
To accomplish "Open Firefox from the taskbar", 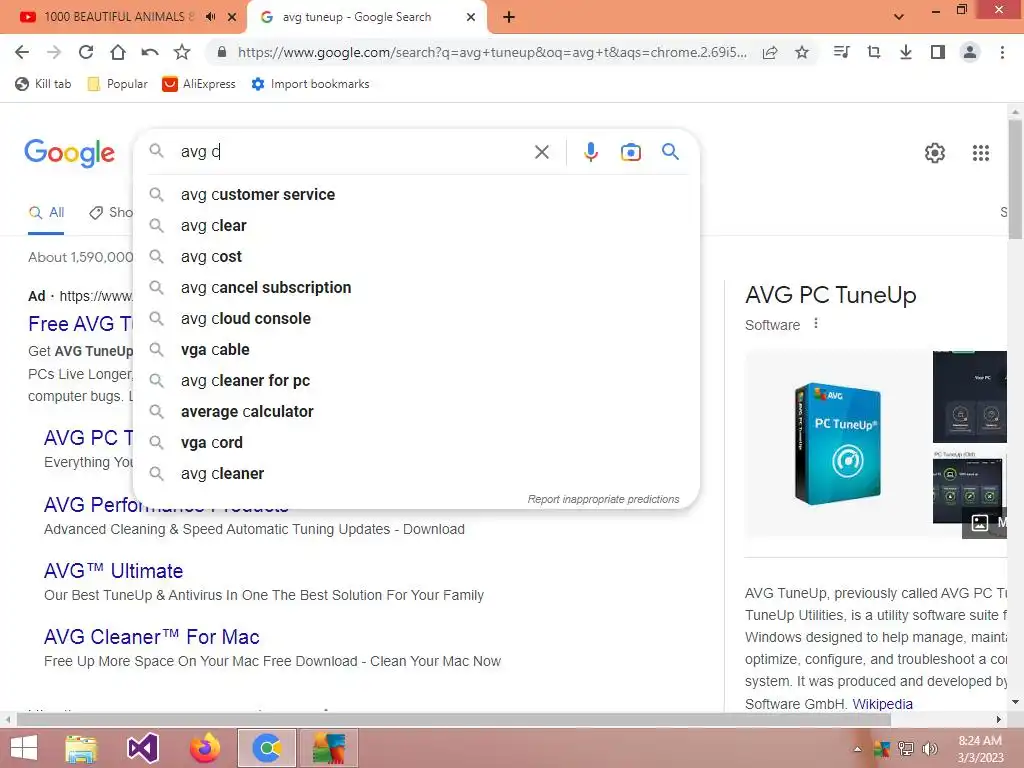I will pos(205,748).
